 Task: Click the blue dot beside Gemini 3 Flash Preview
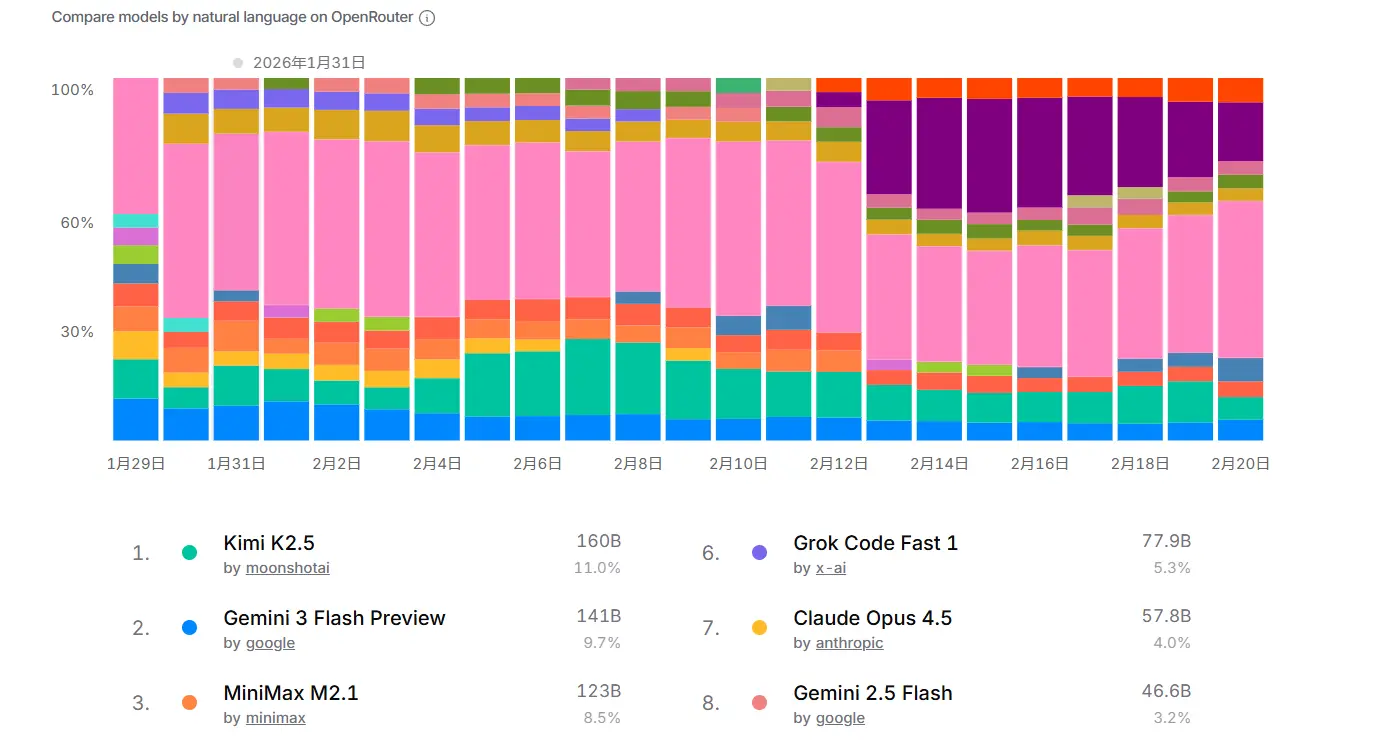pos(189,628)
